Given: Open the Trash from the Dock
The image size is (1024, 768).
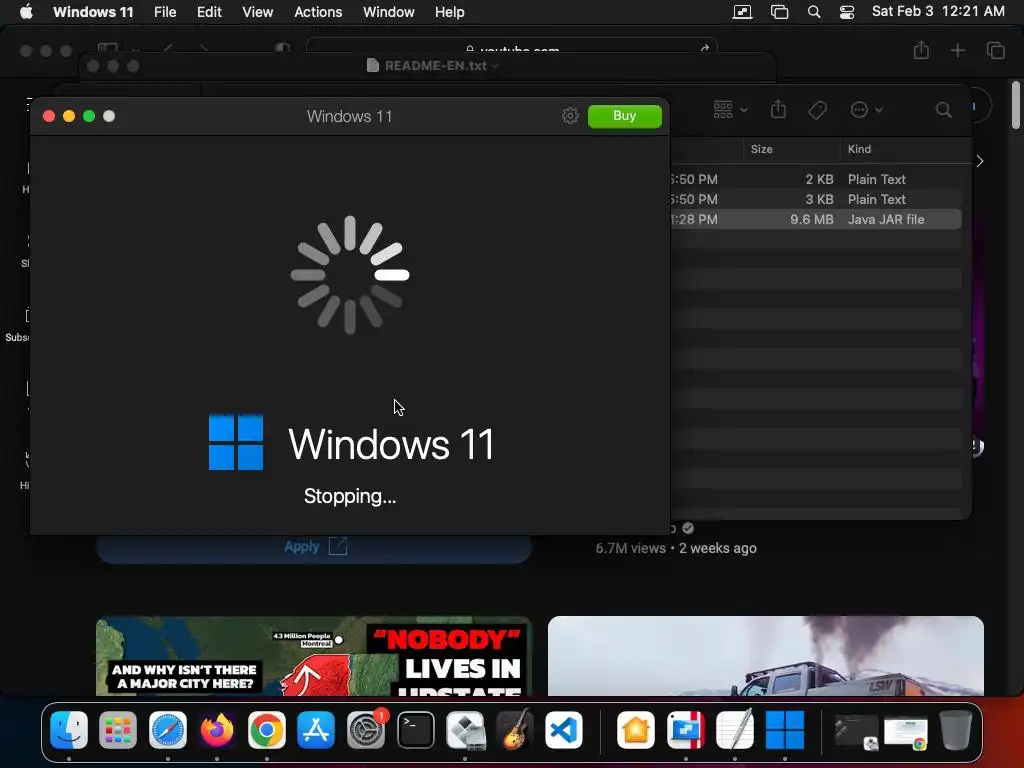Looking at the screenshot, I should (955, 729).
